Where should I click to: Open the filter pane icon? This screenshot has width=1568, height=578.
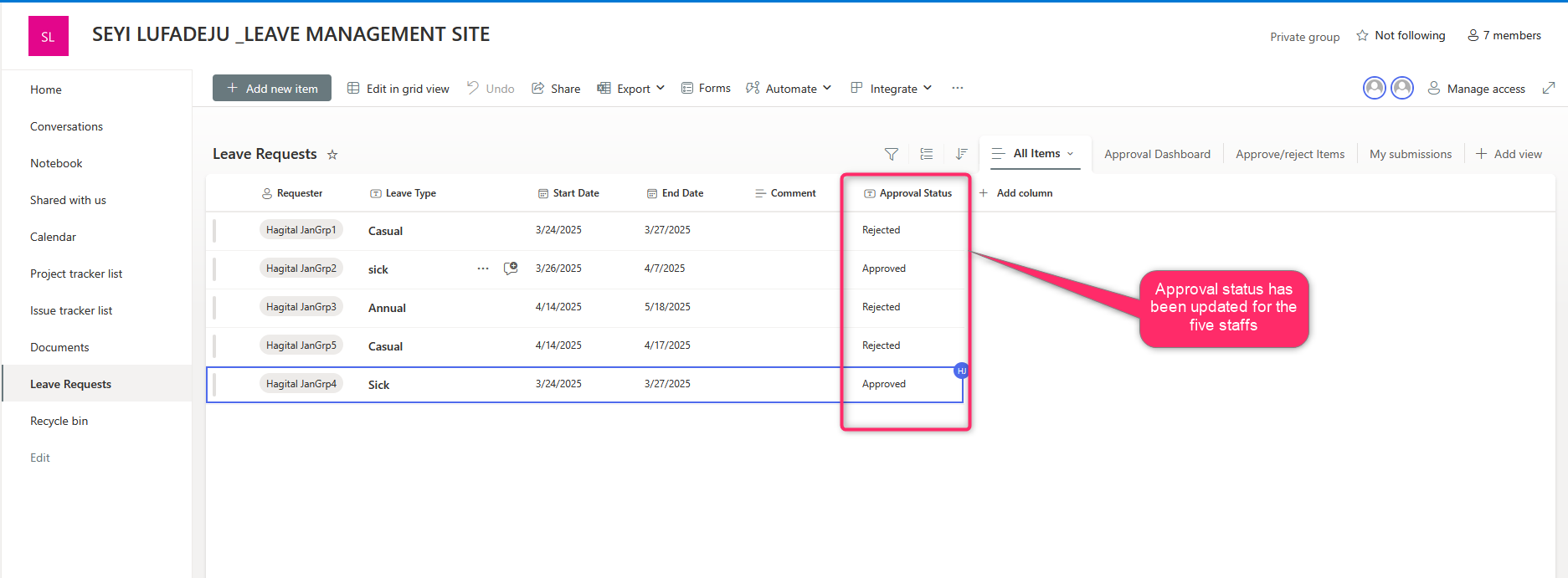892,154
